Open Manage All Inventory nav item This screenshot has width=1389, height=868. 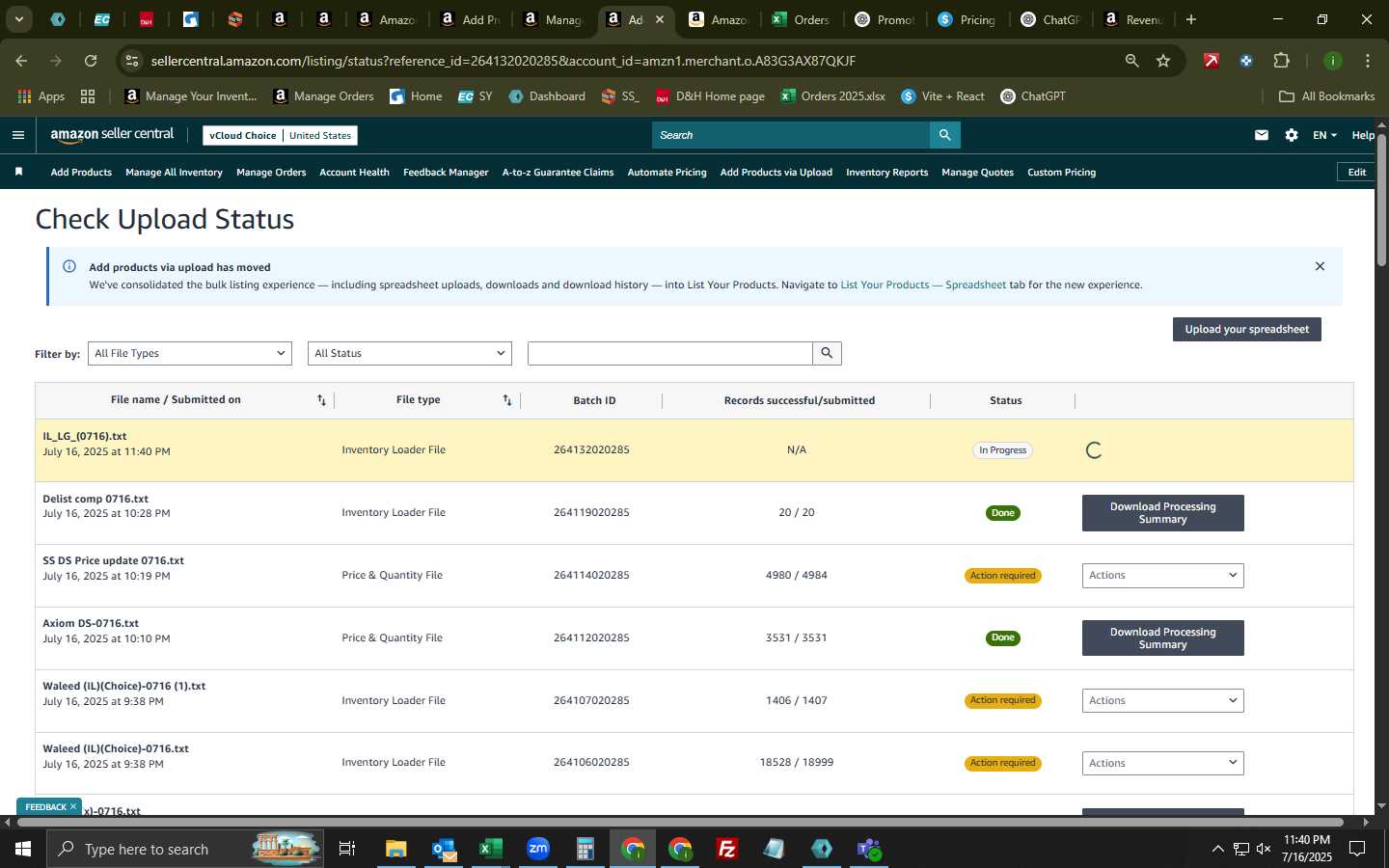[174, 172]
